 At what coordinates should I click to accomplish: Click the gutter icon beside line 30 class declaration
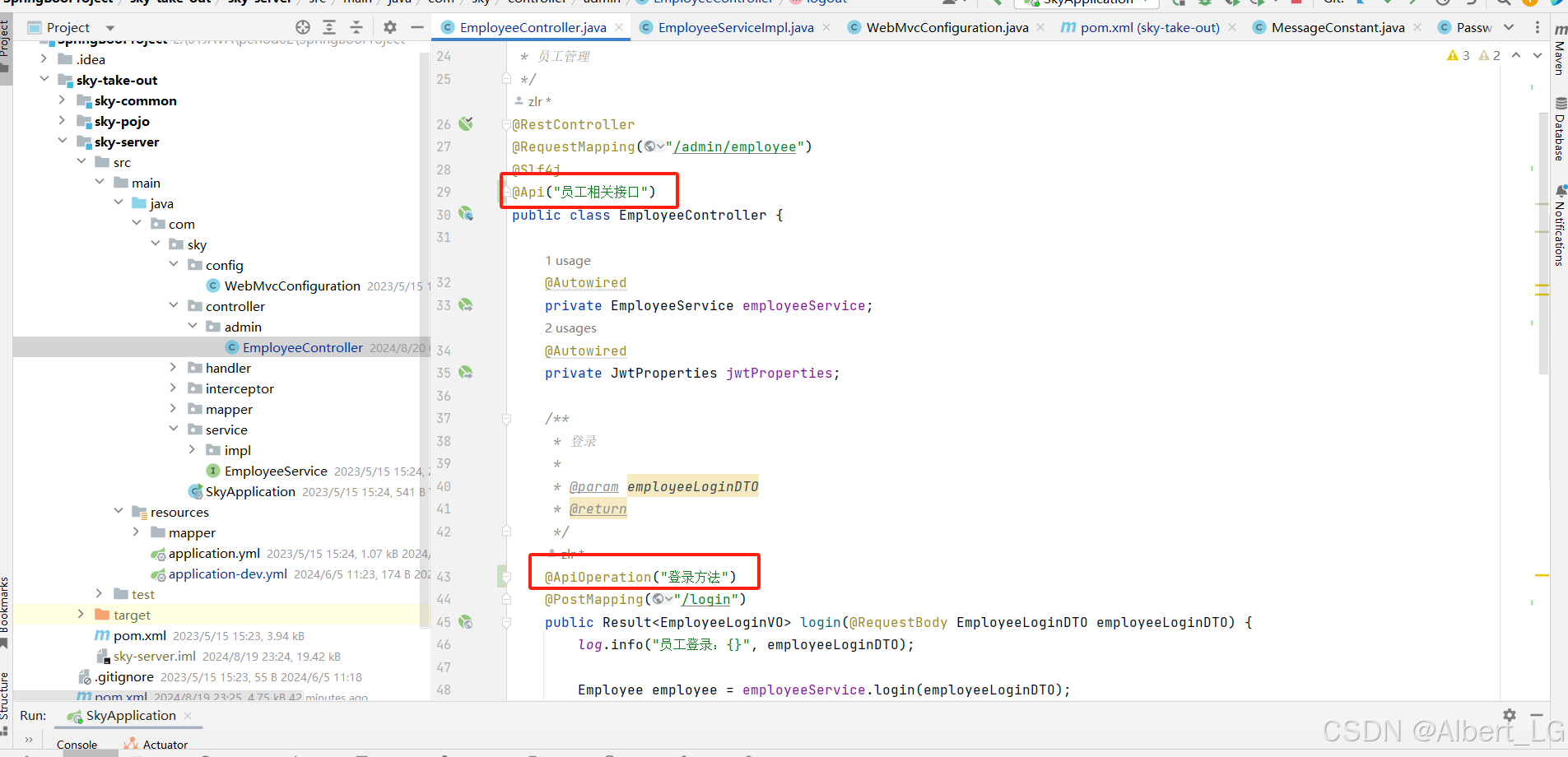pyautogui.click(x=466, y=214)
